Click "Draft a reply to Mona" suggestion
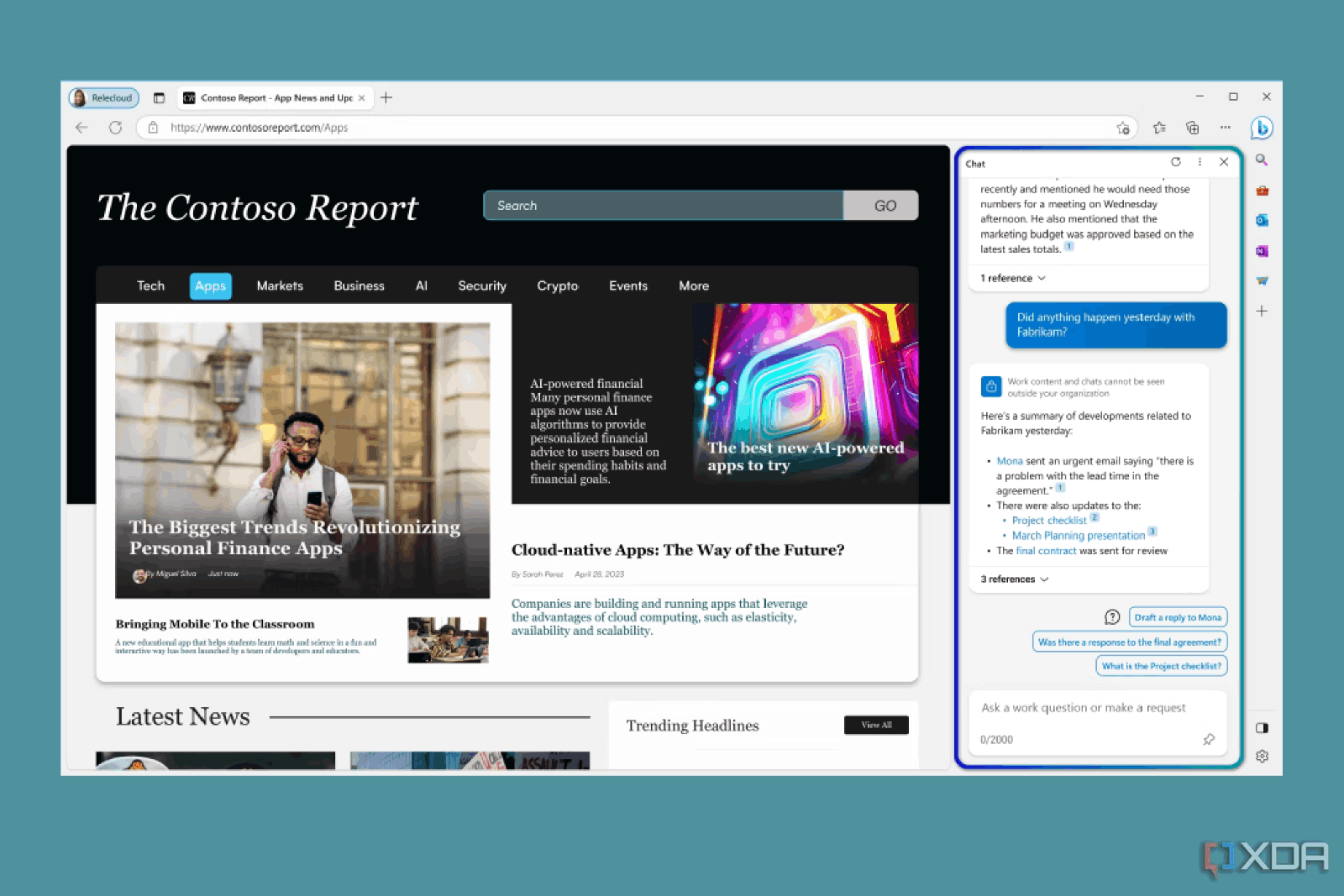This screenshot has height=896, width=1344. click(x=1178, y=617)
